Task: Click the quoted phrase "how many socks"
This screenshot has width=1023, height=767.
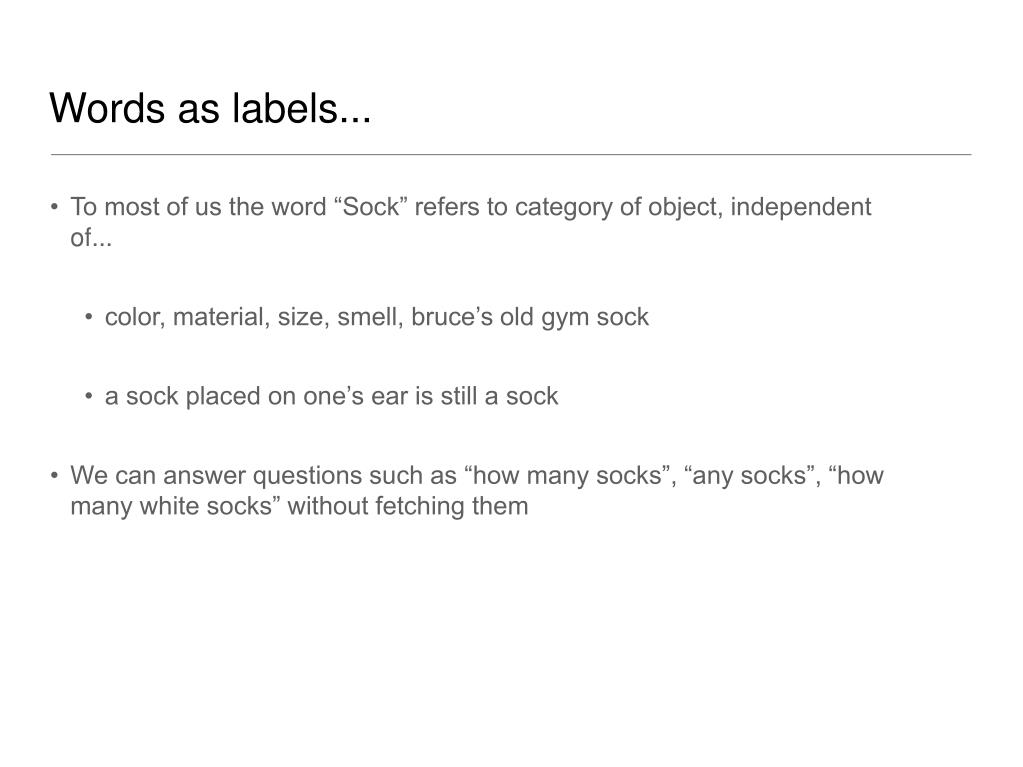Action: [567, 475]
